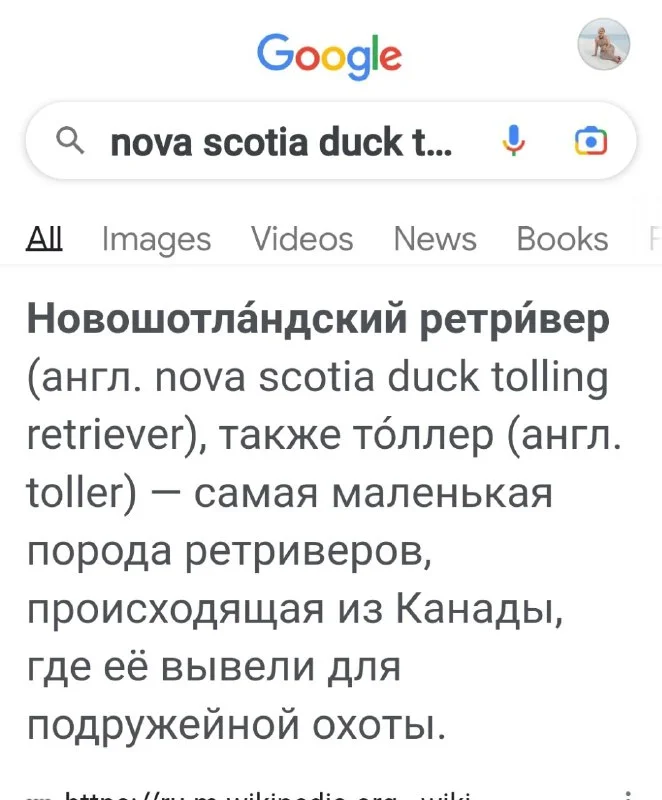Tap the magnifying glass search icon
Viewport: 662px width, 800px height.
[70, 142]
